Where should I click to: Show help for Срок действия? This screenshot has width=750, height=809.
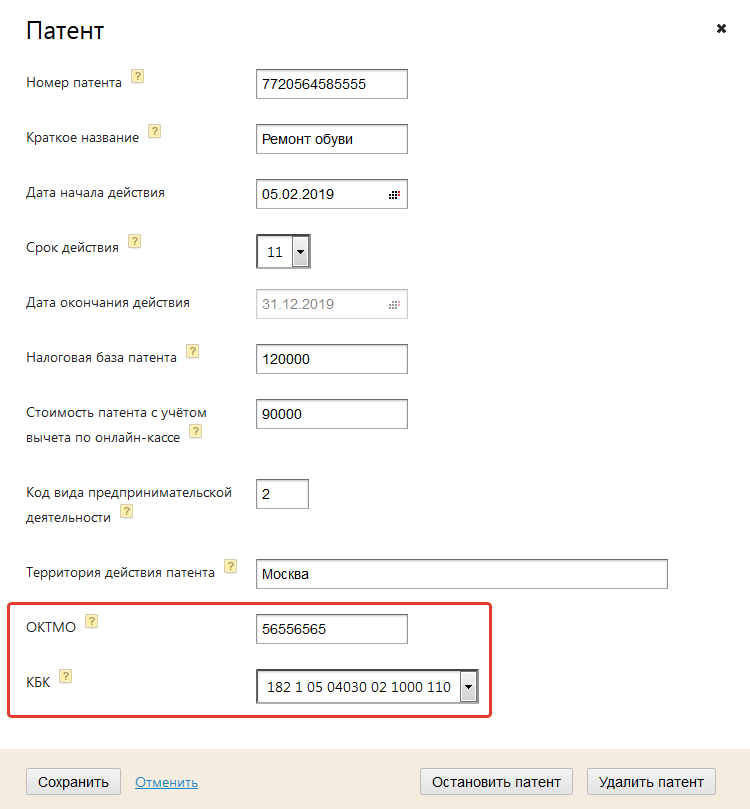click(x=135, y=241)
